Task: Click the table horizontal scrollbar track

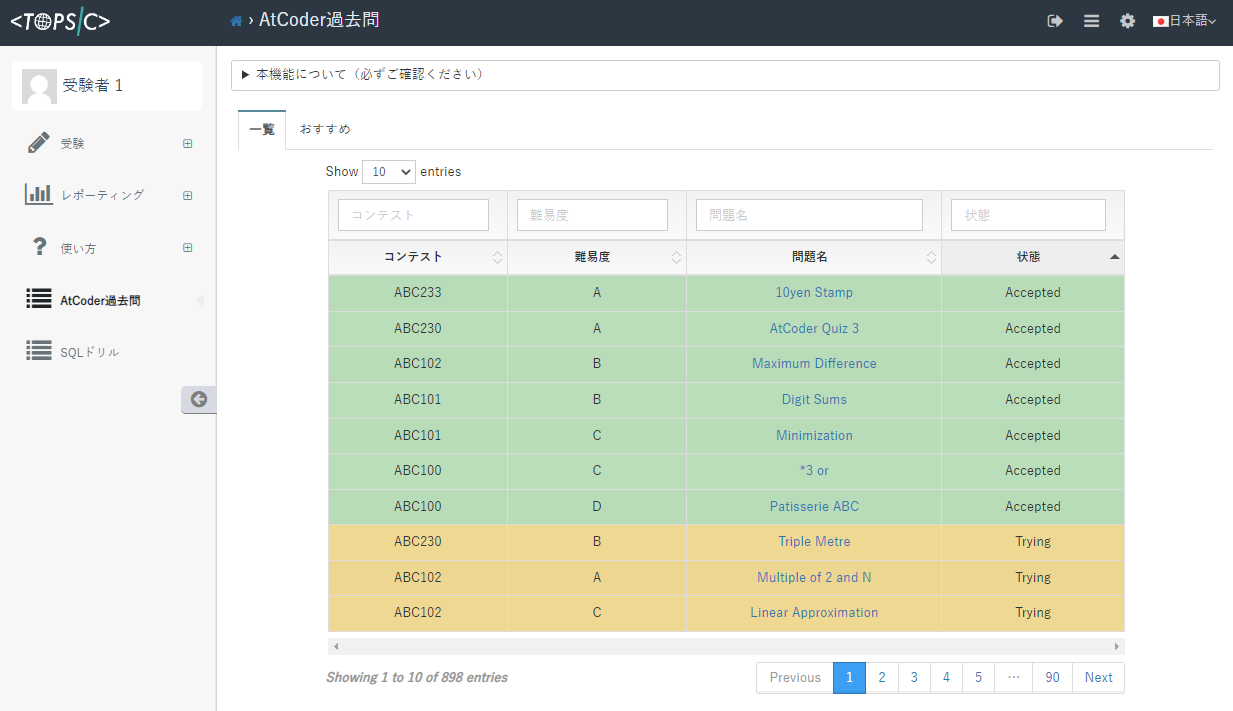Action: pos(726,647)
